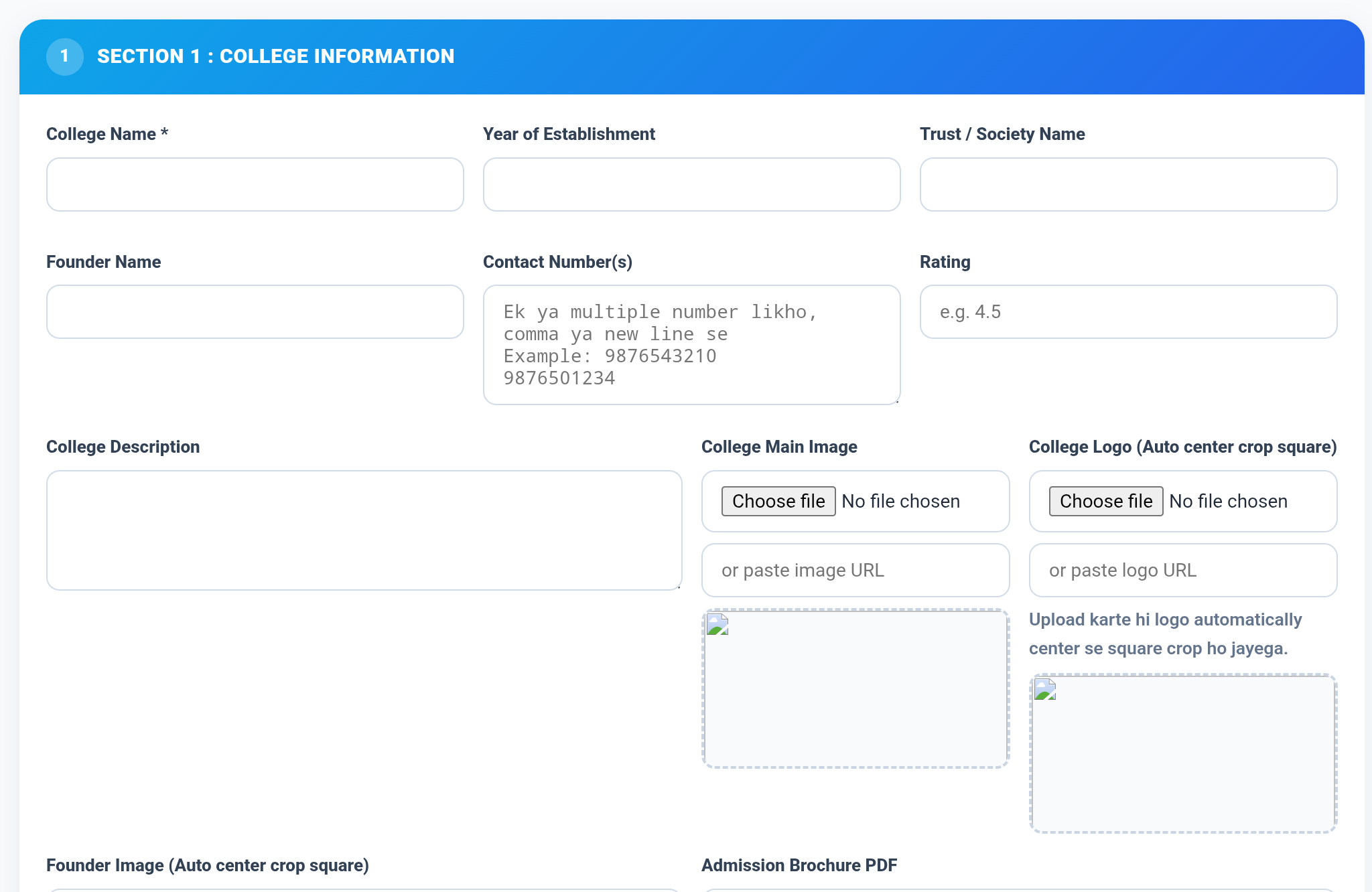The image size is (1372, 892).
Task: Click the Rating input box
Action: (1129, 312)
